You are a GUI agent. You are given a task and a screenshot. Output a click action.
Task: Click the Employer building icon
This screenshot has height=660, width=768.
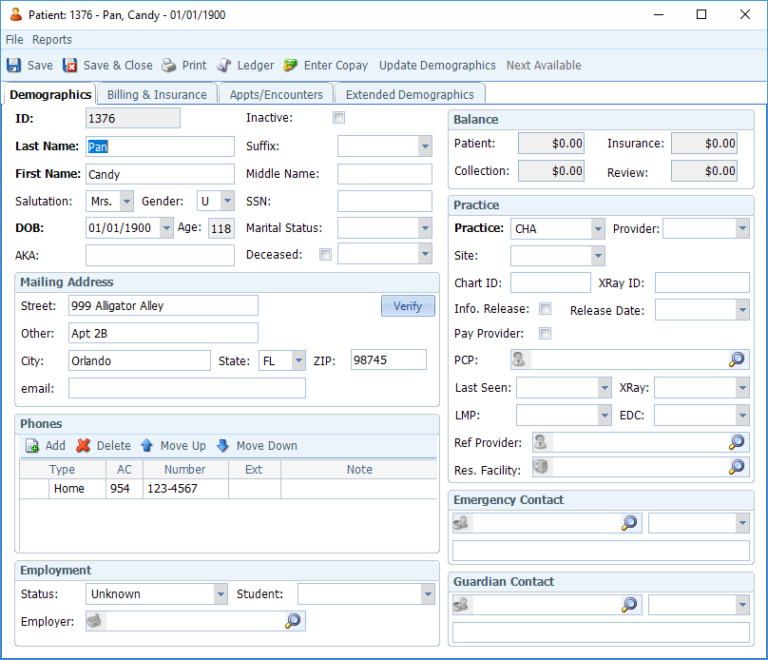(94, 621)
